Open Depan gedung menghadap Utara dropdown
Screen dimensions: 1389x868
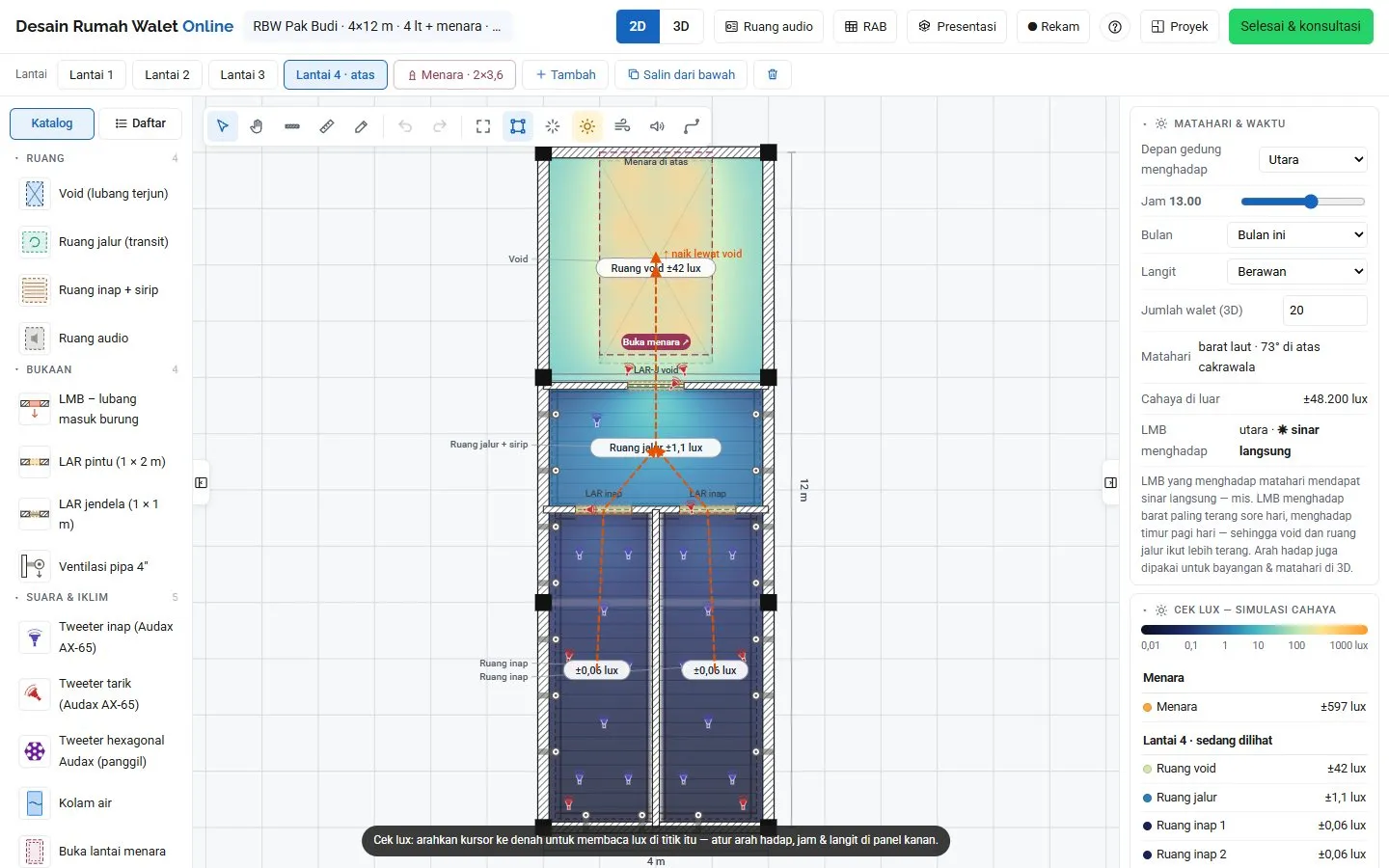1313,160
